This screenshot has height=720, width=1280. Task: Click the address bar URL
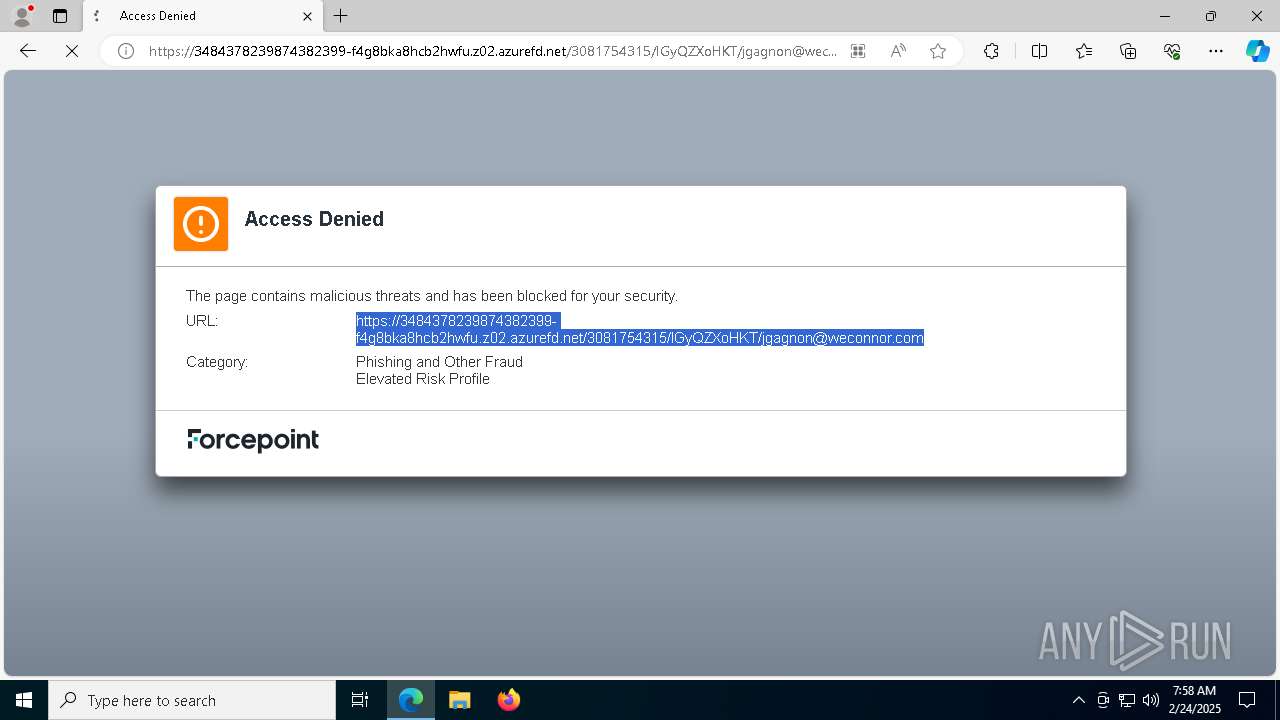492,51
